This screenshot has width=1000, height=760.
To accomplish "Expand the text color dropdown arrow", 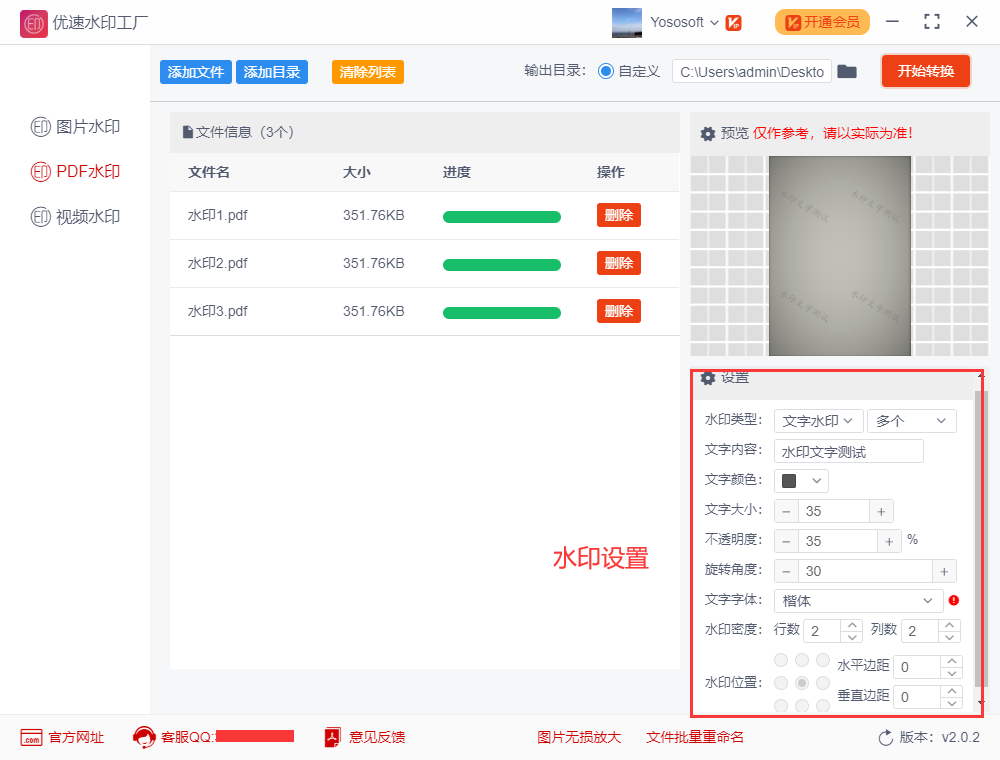I will click(816, 481).
